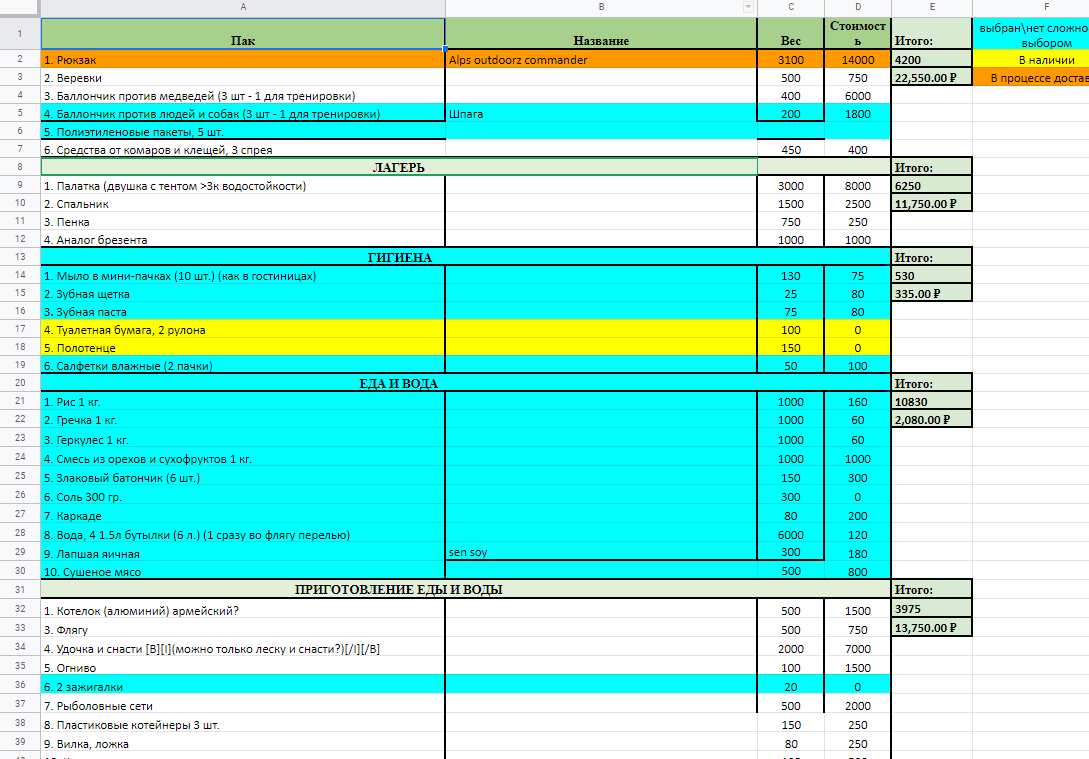This screenshot has height=759, width=1089.
Task: Click the 'Пак' header cell
Action: pyautogui.click(x=243, y=33)
